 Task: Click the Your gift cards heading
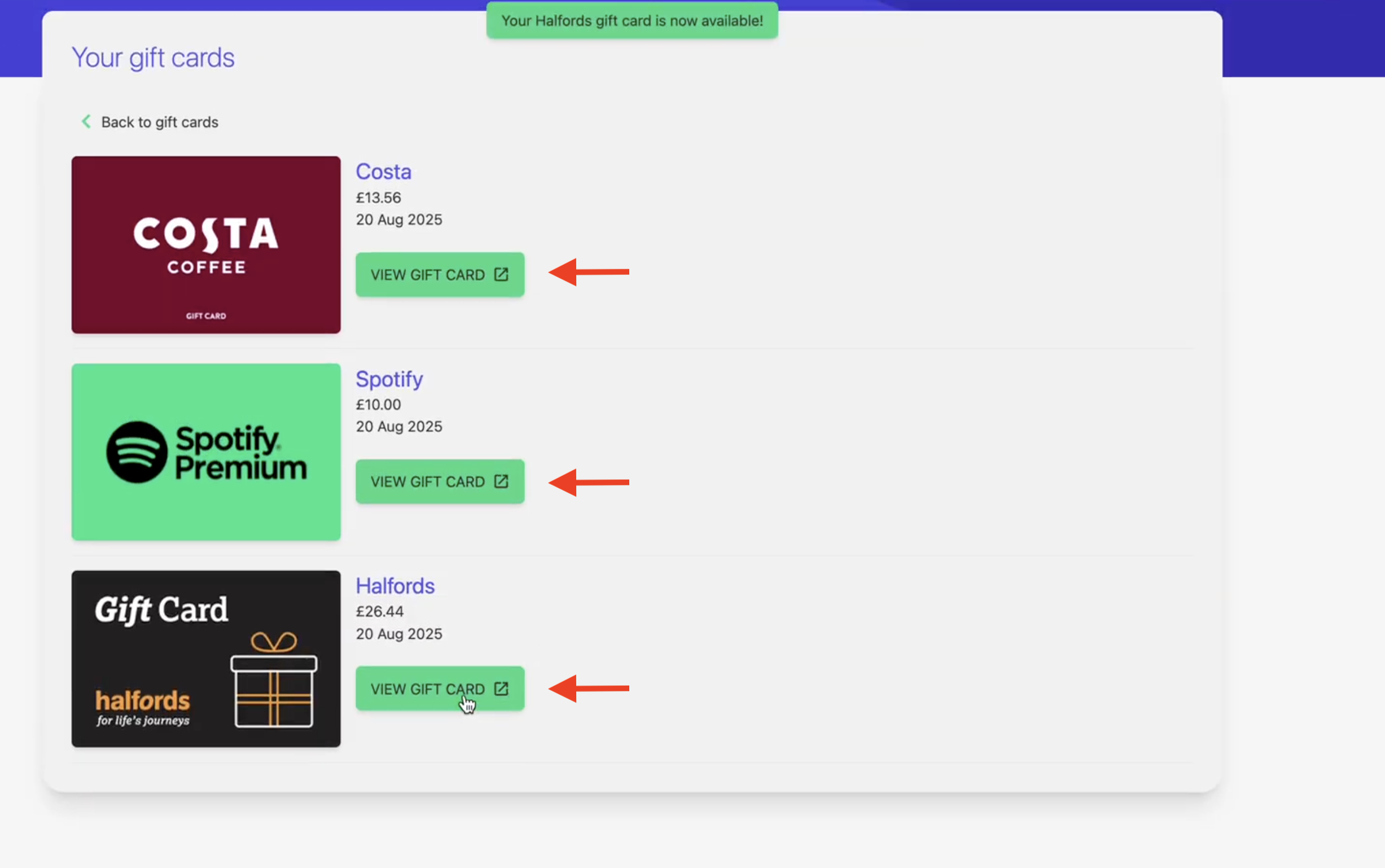point(153,58)
